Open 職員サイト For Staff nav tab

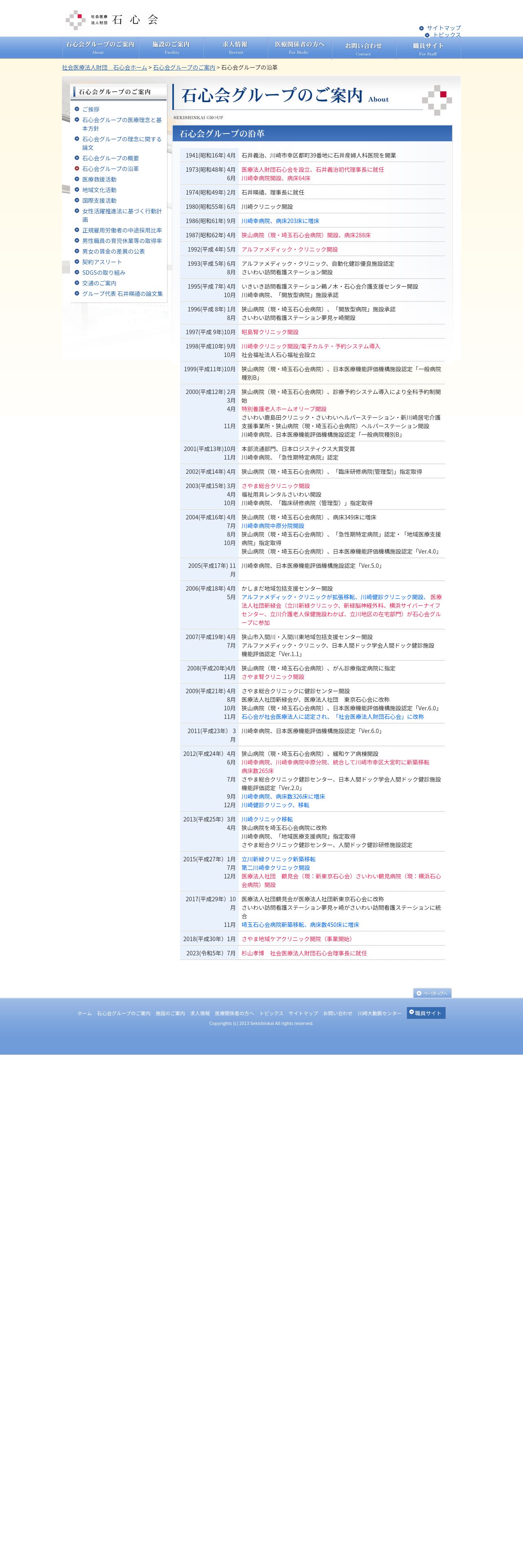click(x=429, y=48)
